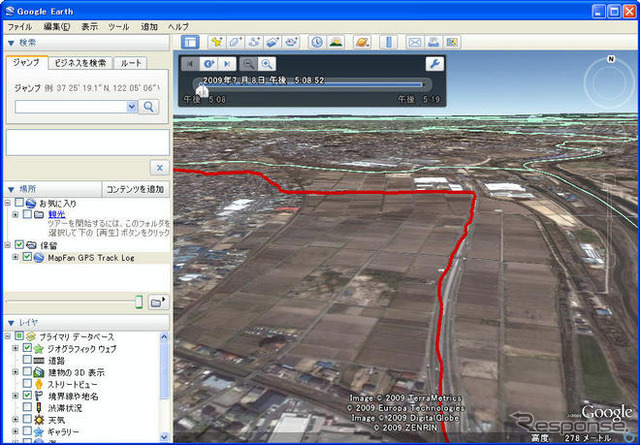Step the time slider forward
This screenshot has width=640, height=445.
227,64
